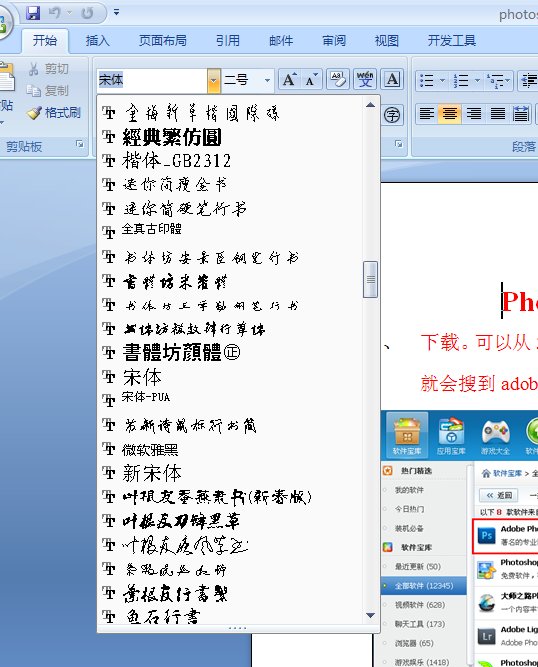Click the Shrink Font icon
This screenshot has width=538, height=667.
pyautogui.click(x=311, y=80)
